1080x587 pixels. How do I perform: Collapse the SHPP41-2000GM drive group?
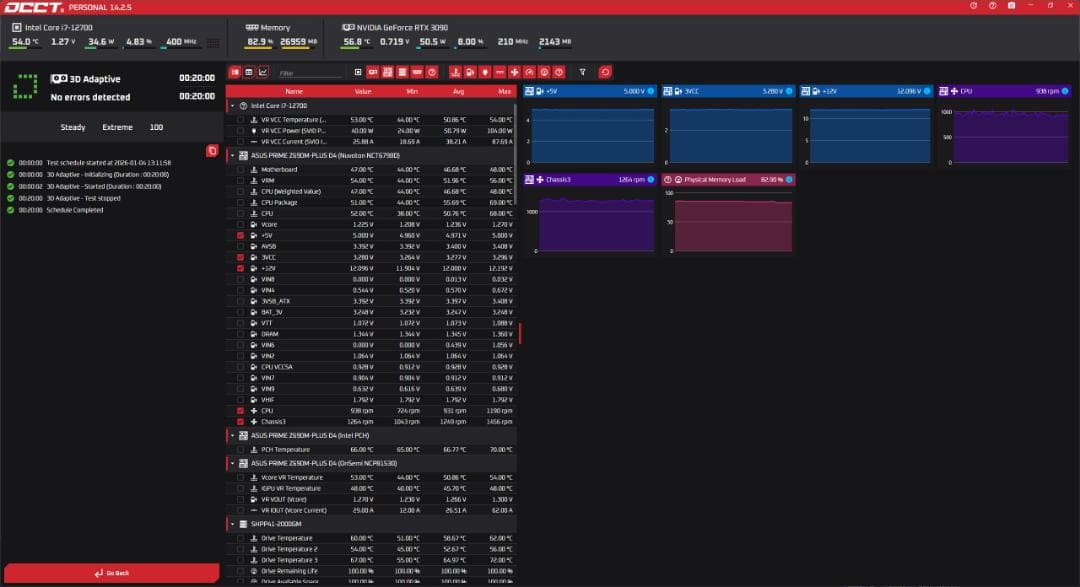coord(232,523)
